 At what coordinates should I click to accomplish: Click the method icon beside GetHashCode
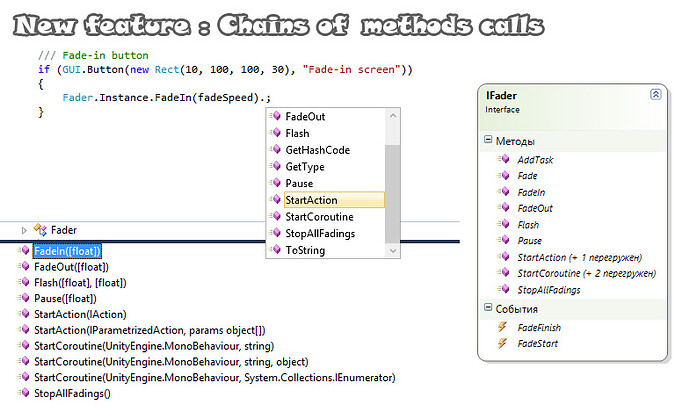point(275,150)
